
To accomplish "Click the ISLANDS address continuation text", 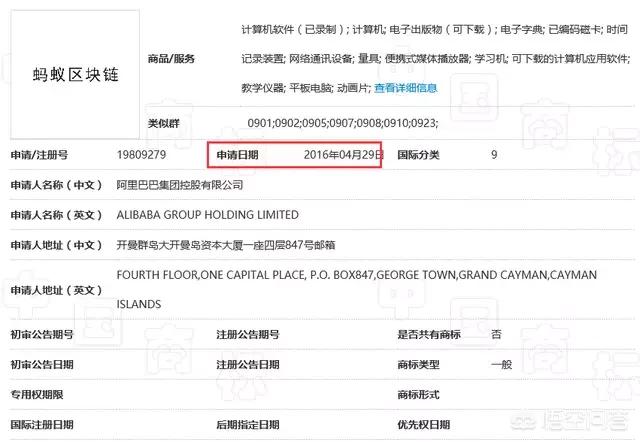I will pos(139,304).
